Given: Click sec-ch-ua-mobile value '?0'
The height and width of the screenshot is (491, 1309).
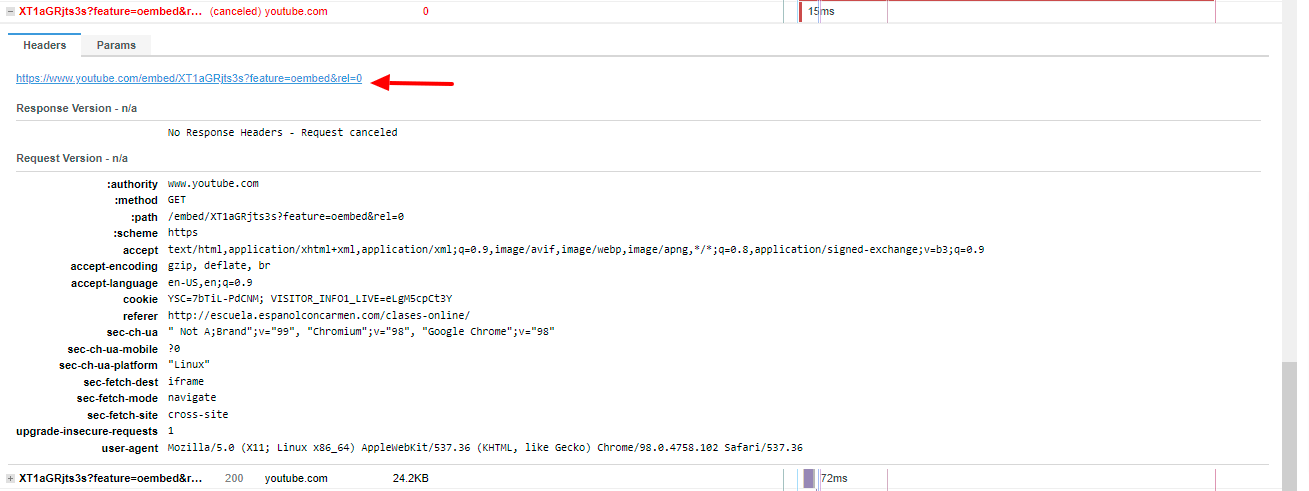Looking at the screenshot, I should tap(174, 348).
